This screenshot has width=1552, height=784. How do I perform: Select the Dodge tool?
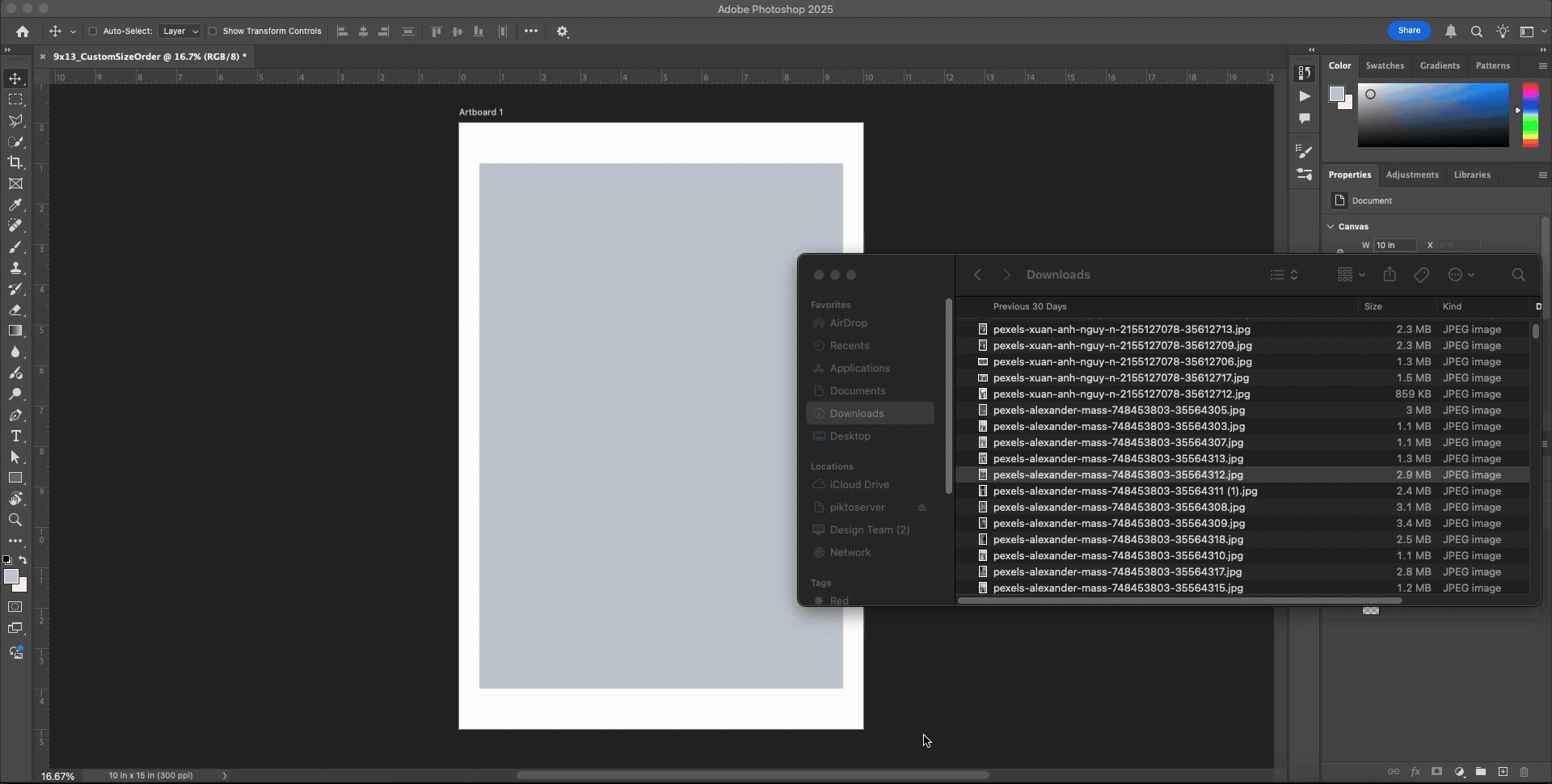pos(15,394)
